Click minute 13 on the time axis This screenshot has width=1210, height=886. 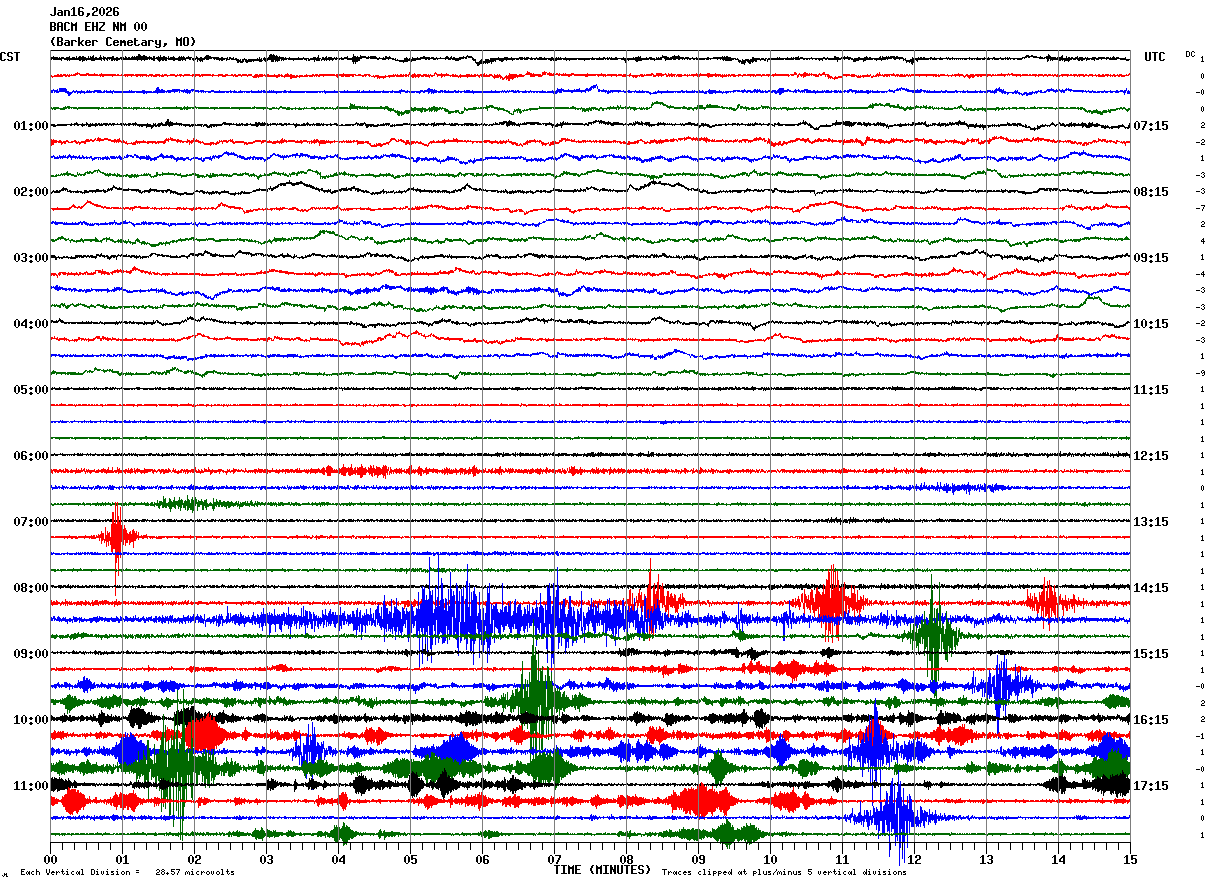pos(986,859)
